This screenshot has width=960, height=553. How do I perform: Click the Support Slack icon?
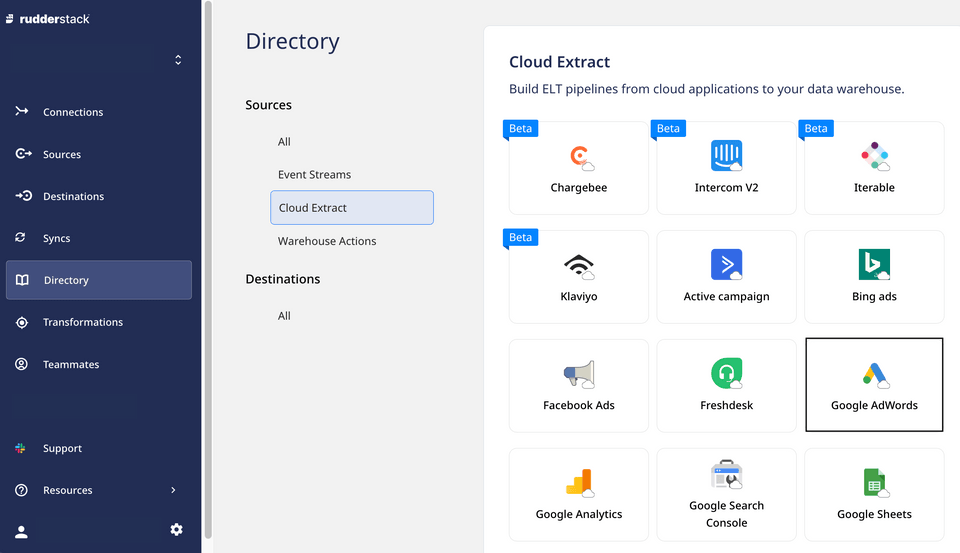20,448
